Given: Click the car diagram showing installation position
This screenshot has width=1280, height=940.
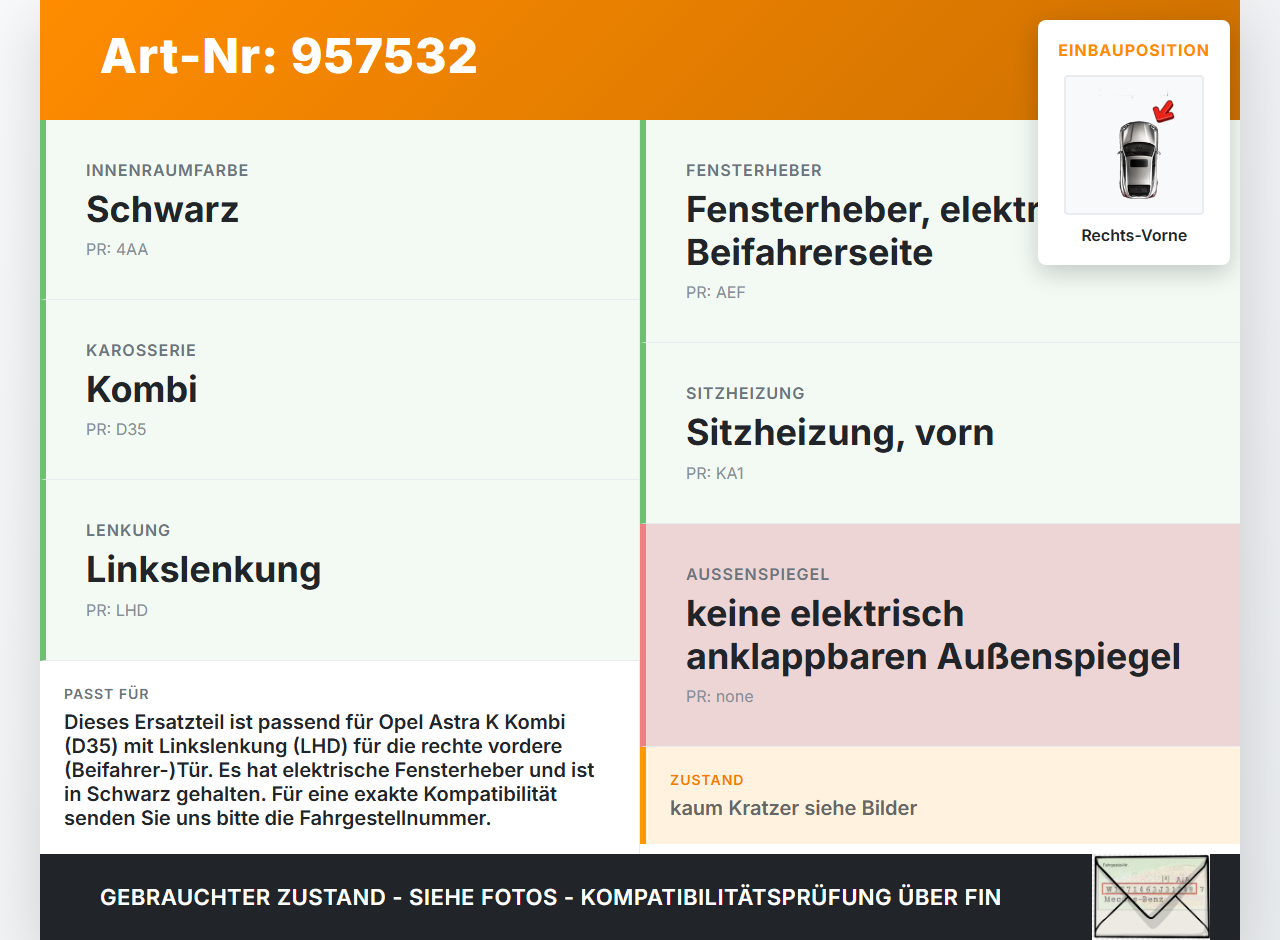Looking at the screenshot, I should click(x=1133, y=145).
